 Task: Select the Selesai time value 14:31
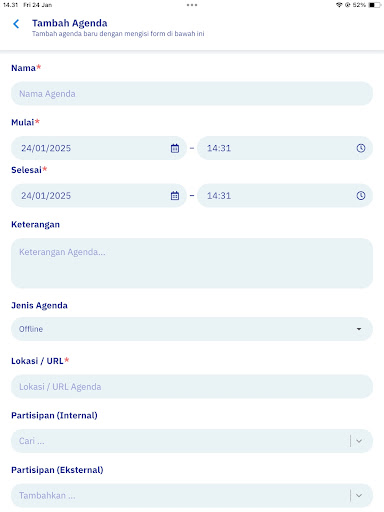pyautogui.click(x=219, y=196)
